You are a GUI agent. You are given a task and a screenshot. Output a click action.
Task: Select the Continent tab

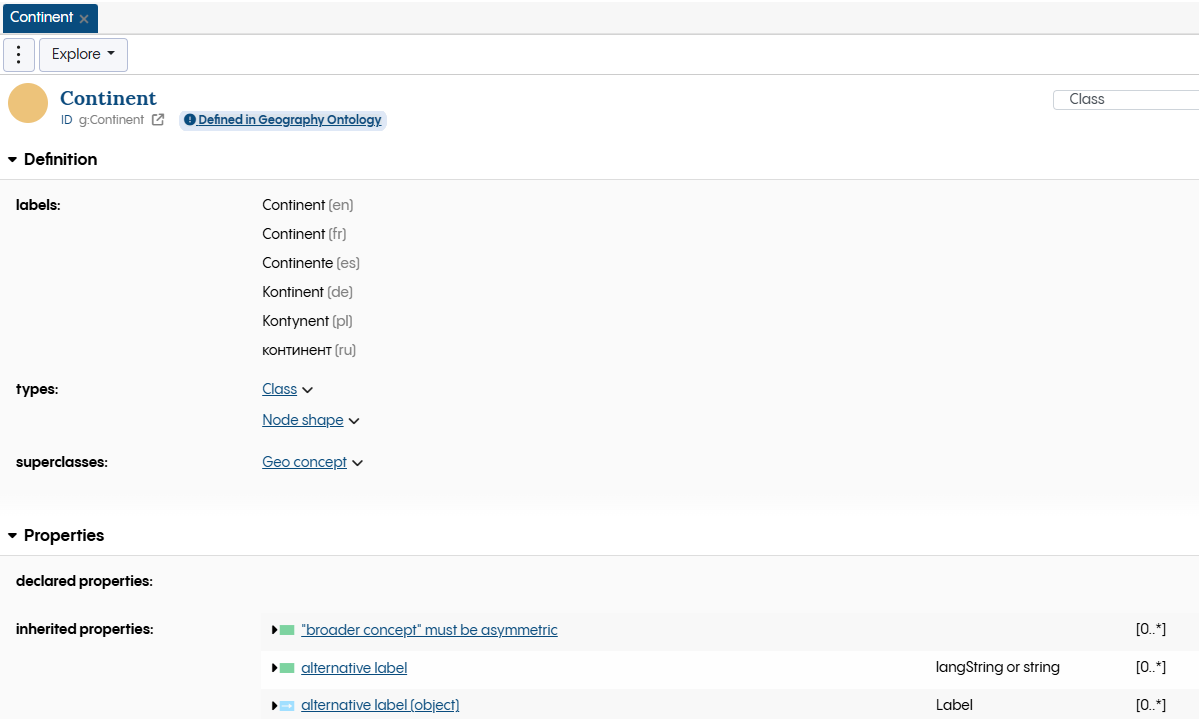tap(40, 17)
